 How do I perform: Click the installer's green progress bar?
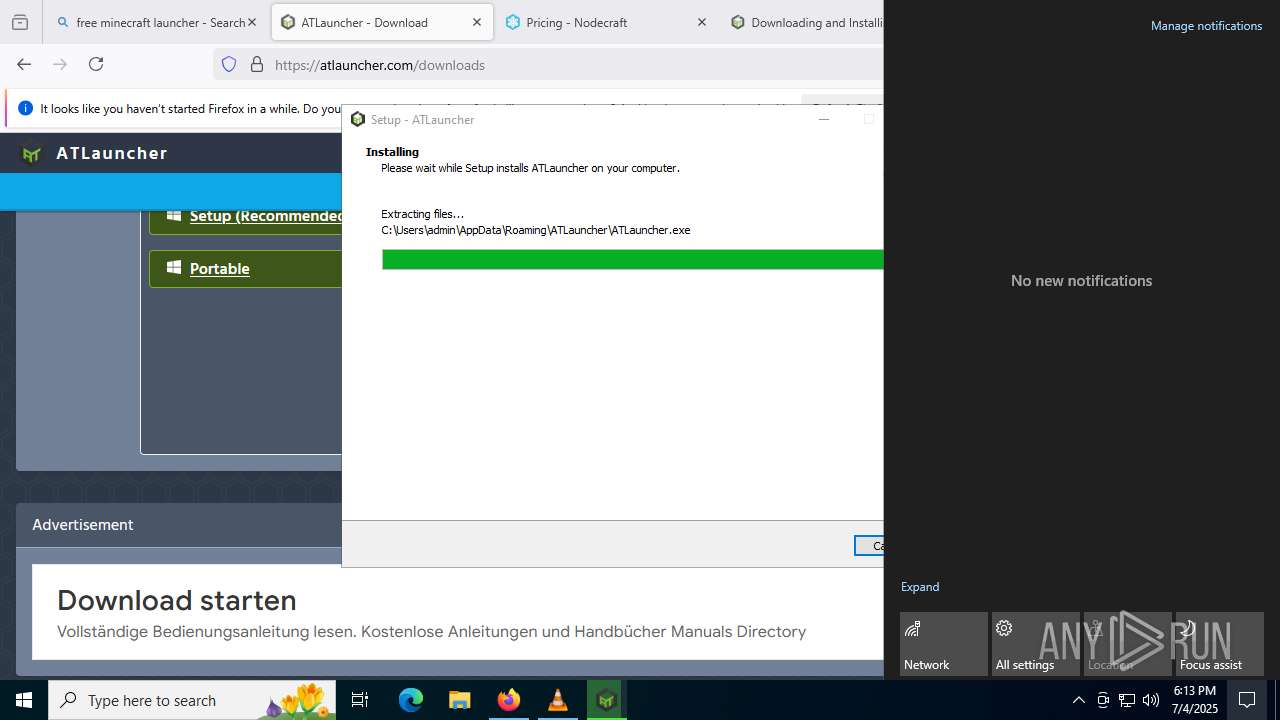pyautogui.click(x=632, y=260)
